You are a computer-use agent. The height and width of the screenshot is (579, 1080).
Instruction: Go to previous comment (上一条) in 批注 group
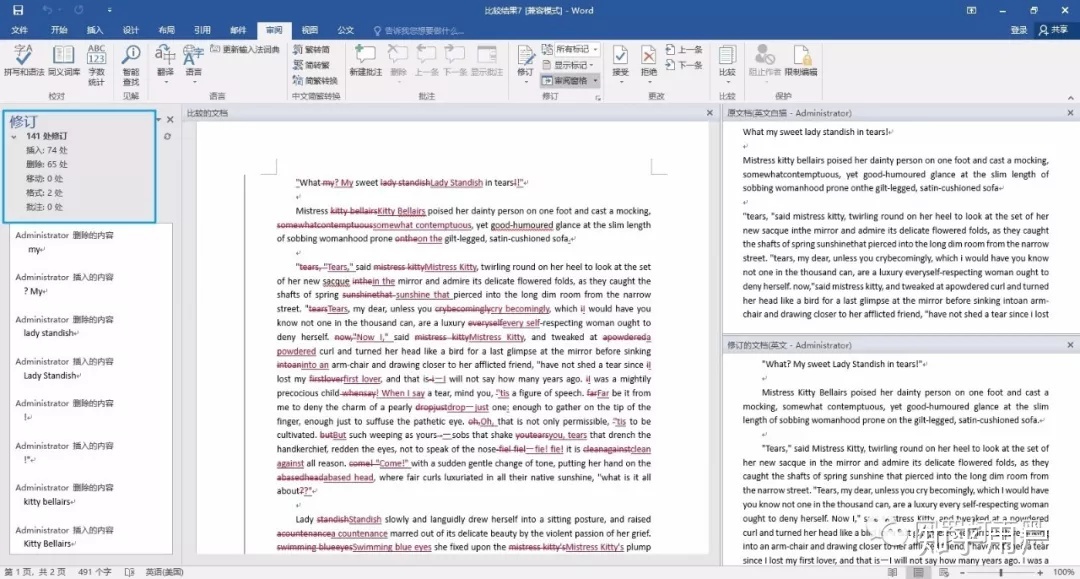point(426,60)
